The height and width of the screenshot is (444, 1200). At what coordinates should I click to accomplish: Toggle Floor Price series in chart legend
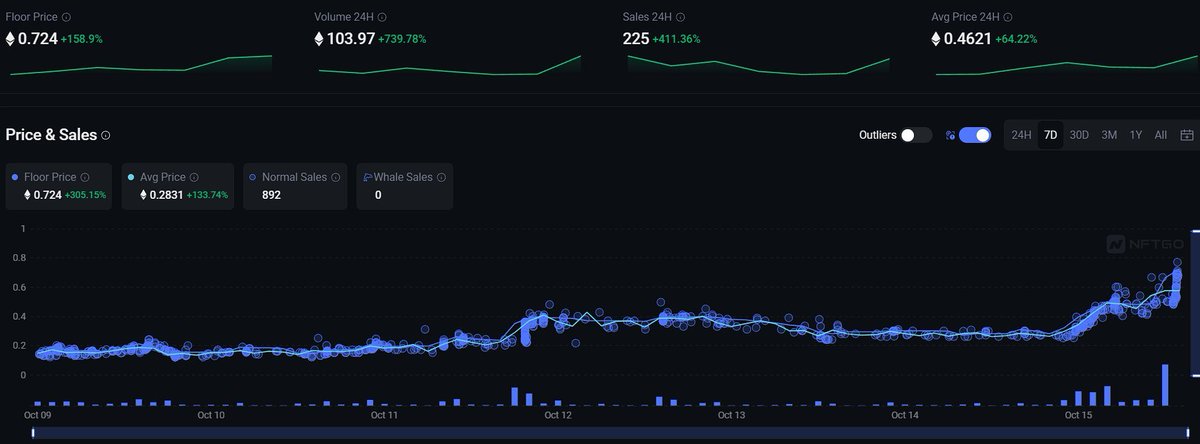pyautogui.click(x=60, y=186)
